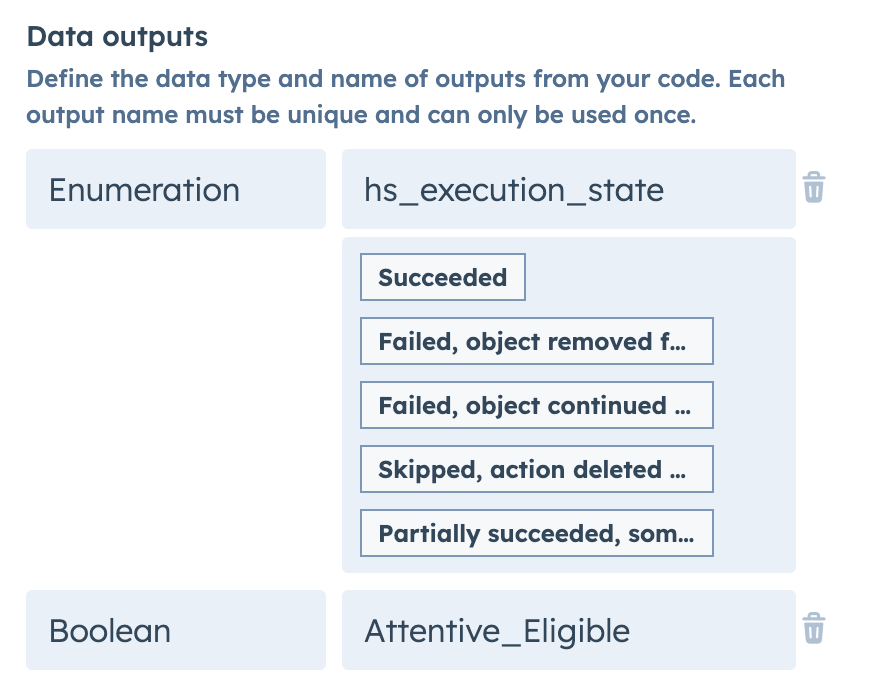The height and width of the screenshot is (690, 870).
Task: Select the 'Skipped, action deleted' value chip
Action: coord(536,469)
